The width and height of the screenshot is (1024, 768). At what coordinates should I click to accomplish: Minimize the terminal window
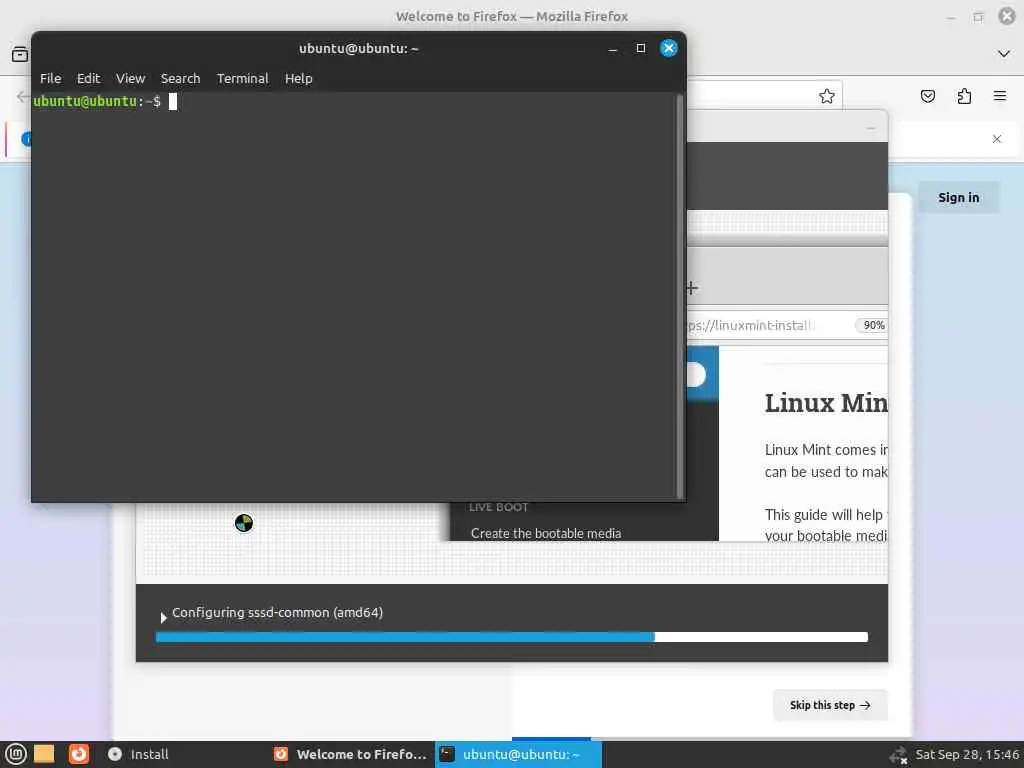pyautogui.click(x=613, y=49)
